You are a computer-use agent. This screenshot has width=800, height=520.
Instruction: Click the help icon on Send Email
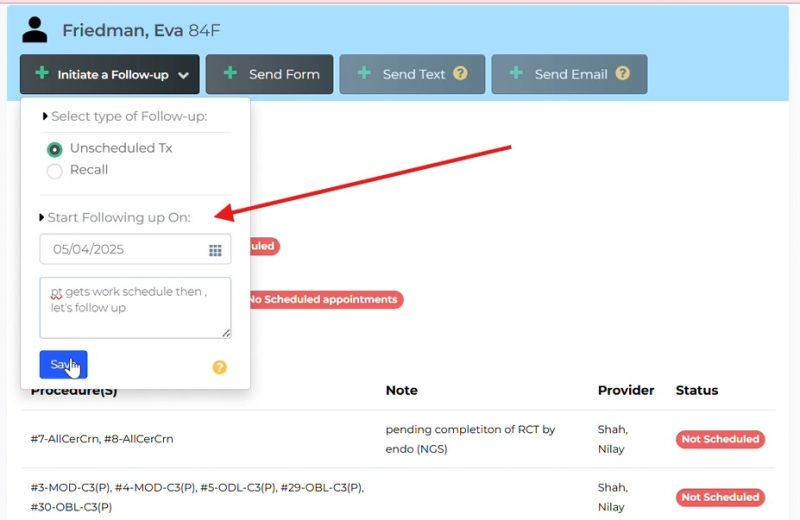(x=622, y=74)
